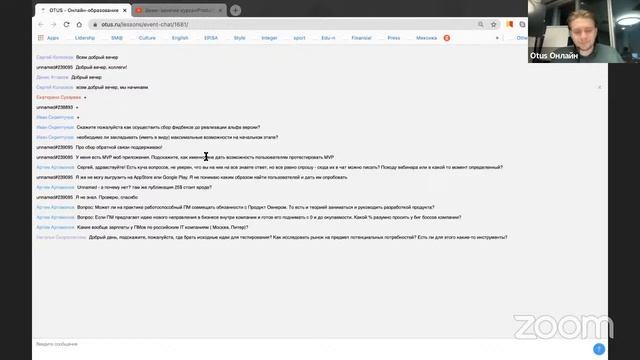The width and height of the screenshot is (640, 360).
Task: Open the Culture bookmark folder
Action: pyautogui.click(x=147, y=38)
